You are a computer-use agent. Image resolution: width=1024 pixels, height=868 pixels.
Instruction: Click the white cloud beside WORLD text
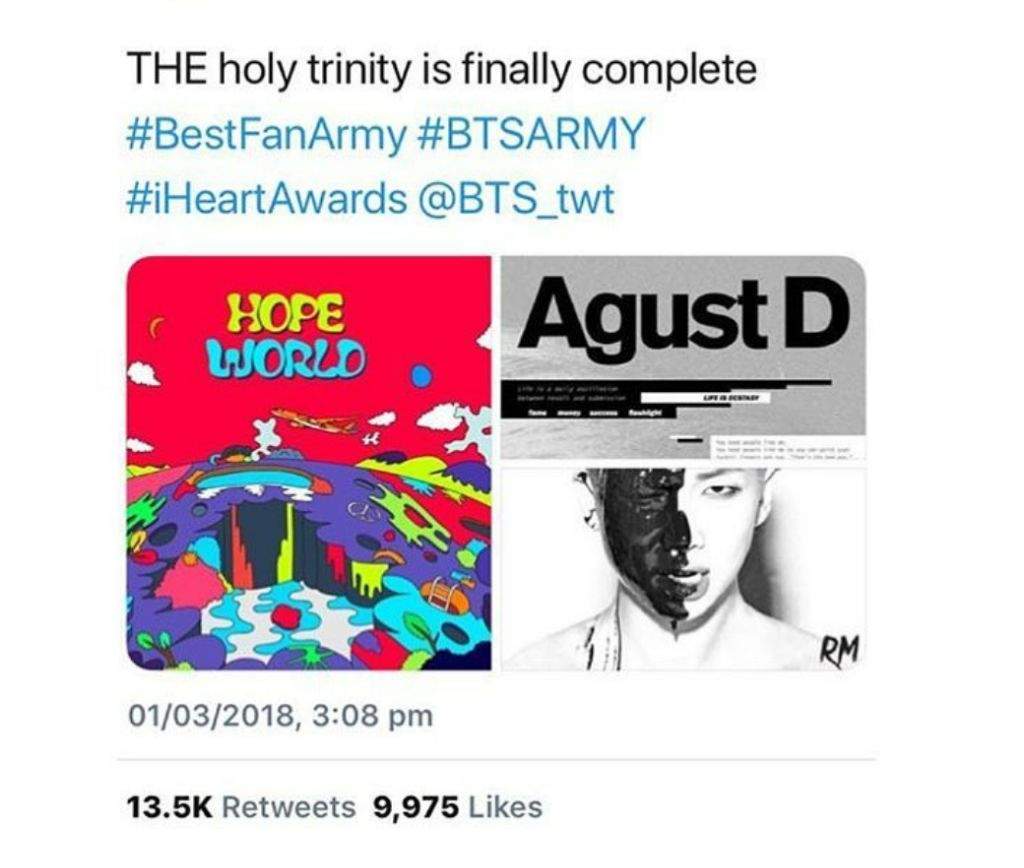tap(144, 374)
